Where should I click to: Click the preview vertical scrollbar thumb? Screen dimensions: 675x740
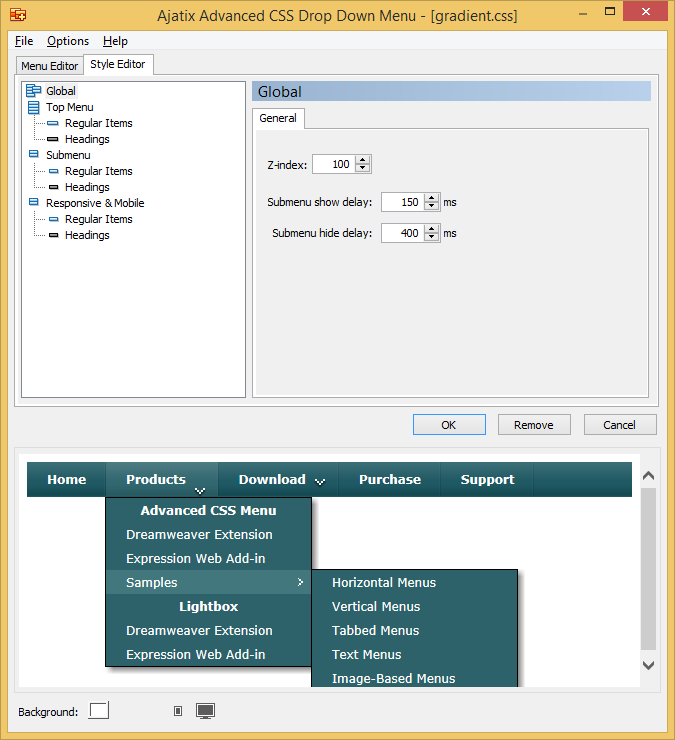coord(649,569)
